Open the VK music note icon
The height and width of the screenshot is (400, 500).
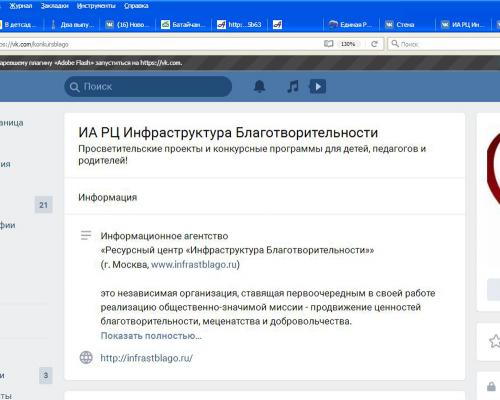[293, 86]
